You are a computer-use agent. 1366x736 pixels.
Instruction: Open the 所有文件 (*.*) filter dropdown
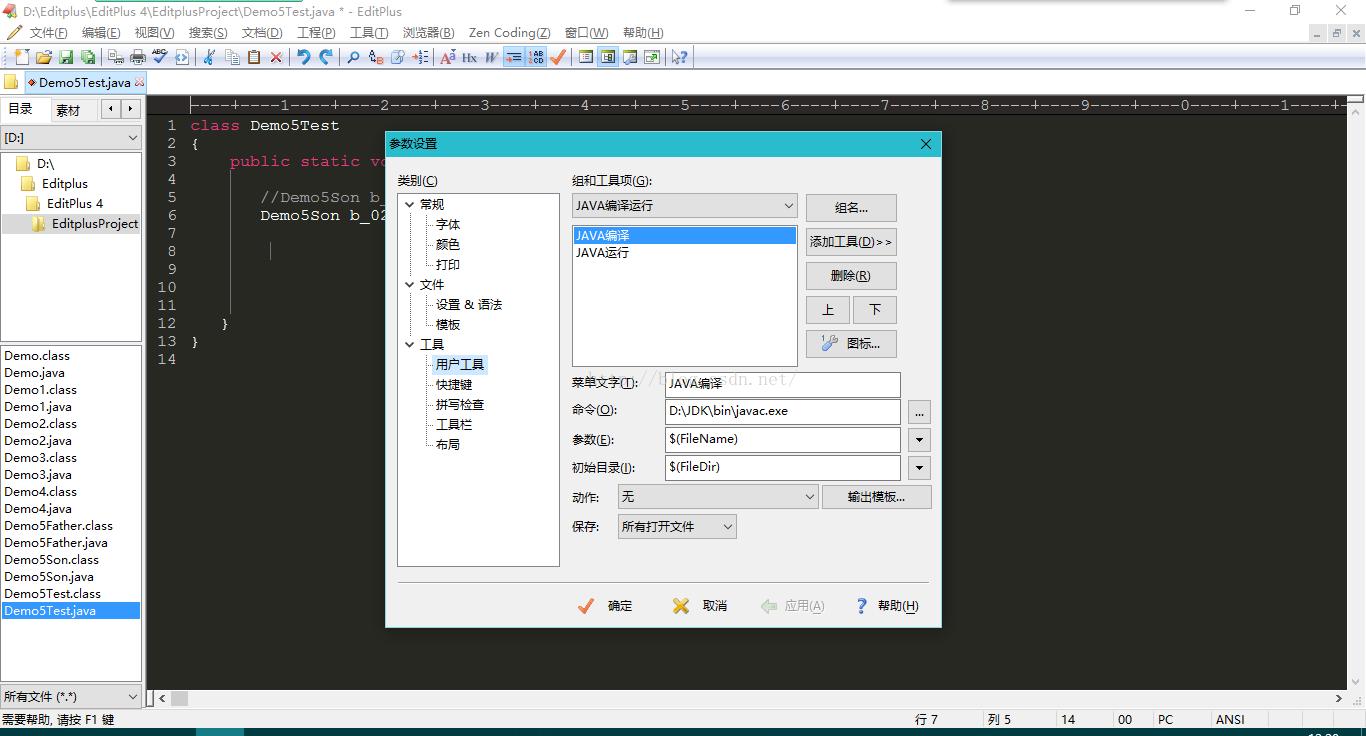pyautogui.click(x=72, y=696)
